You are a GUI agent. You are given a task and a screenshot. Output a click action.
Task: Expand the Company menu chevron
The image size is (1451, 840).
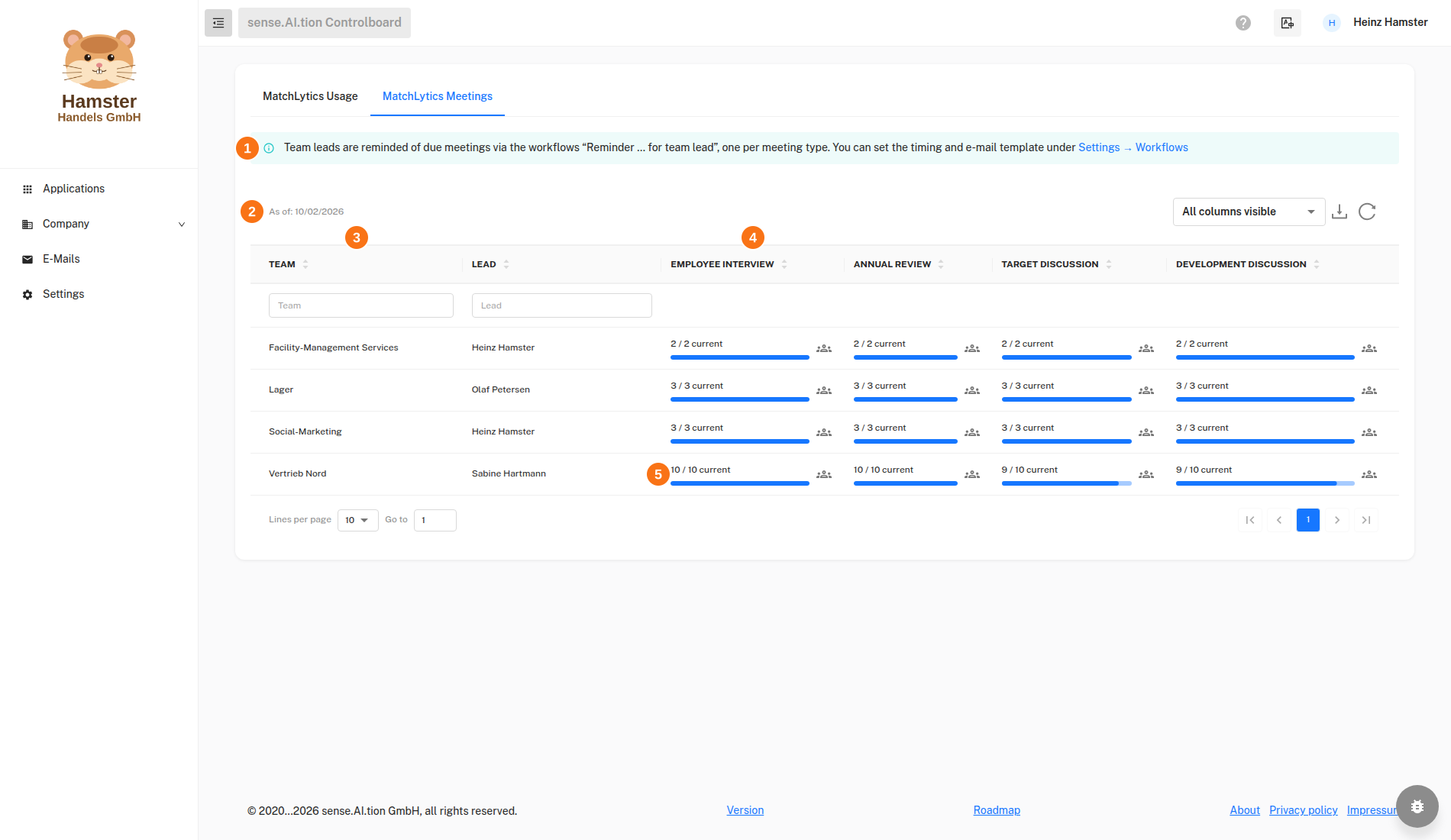(182, 225)
